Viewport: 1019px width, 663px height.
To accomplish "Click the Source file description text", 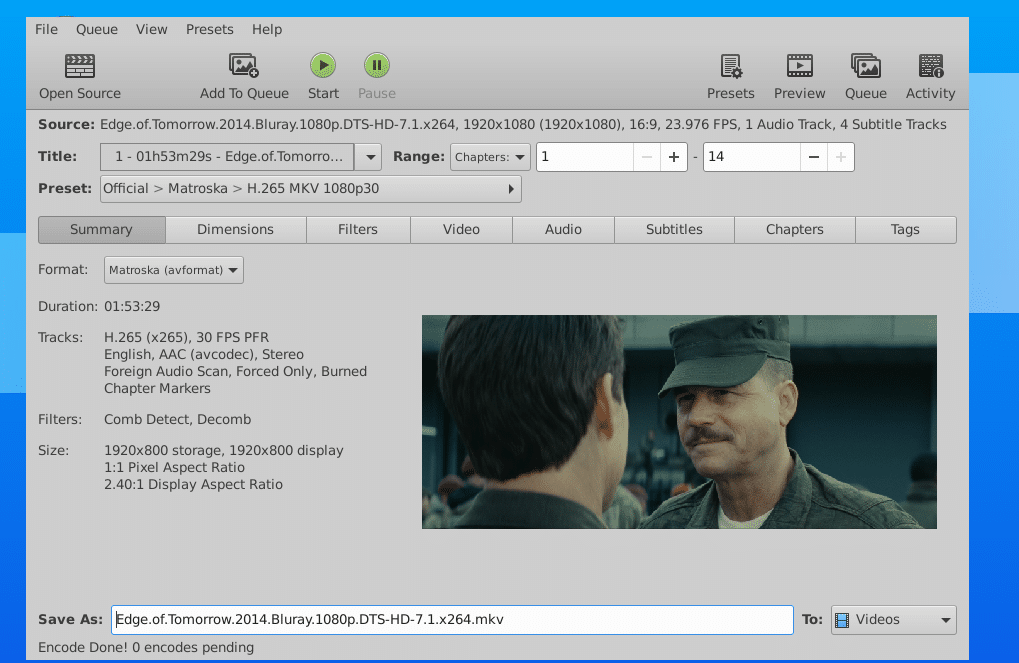I will click(523, 124).
